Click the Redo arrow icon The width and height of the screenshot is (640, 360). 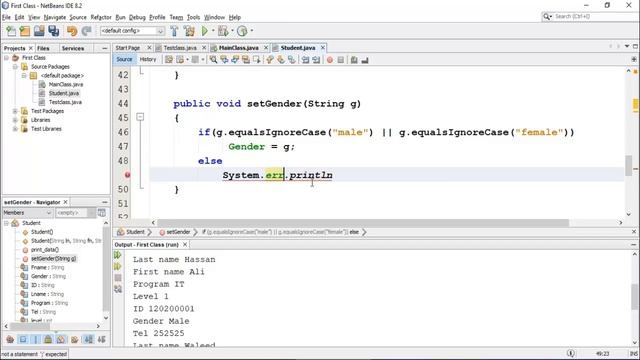click(86, 31)
